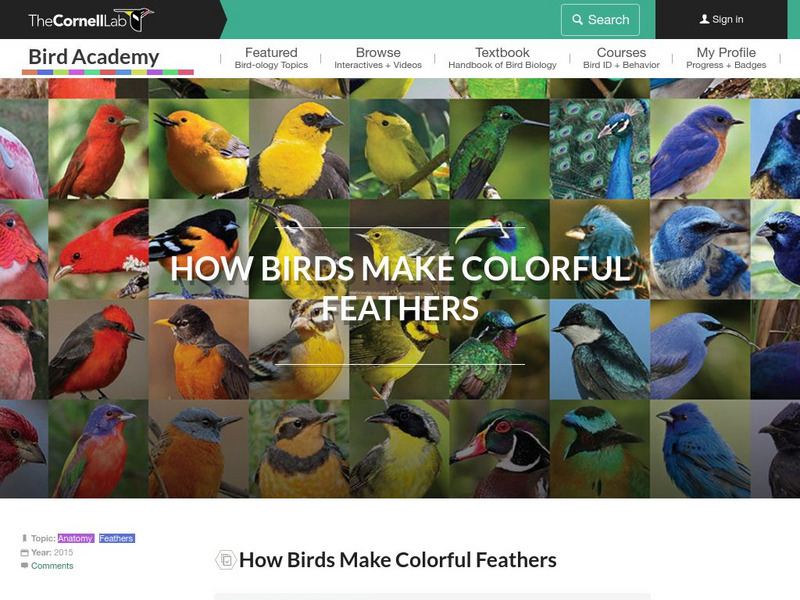
Task: Click the bookmark icon next to Topic
Action: [24, 538]
